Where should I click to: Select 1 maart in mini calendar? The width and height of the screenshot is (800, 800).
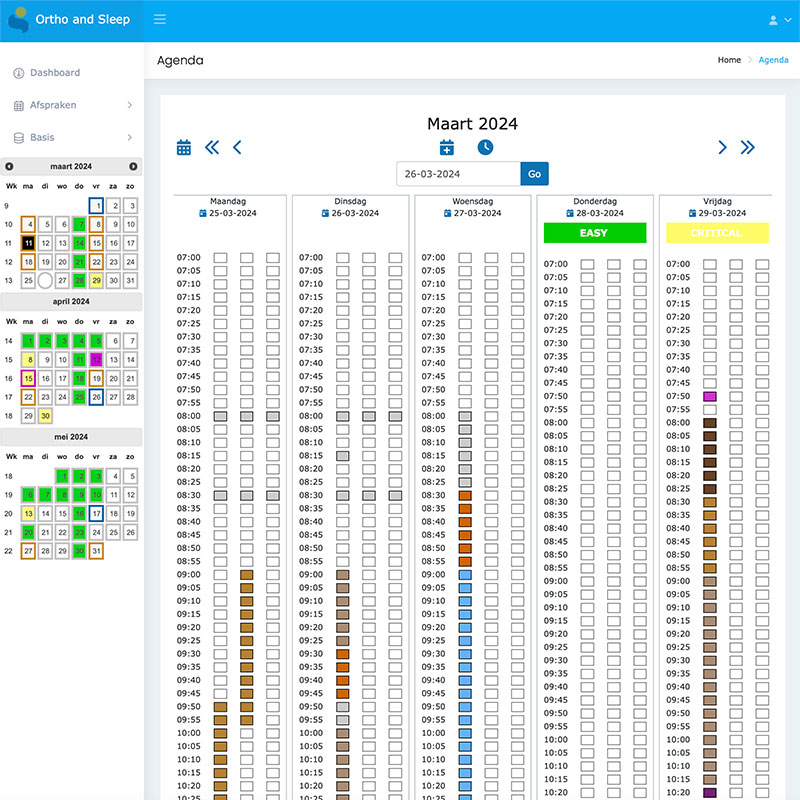[96, 206]
